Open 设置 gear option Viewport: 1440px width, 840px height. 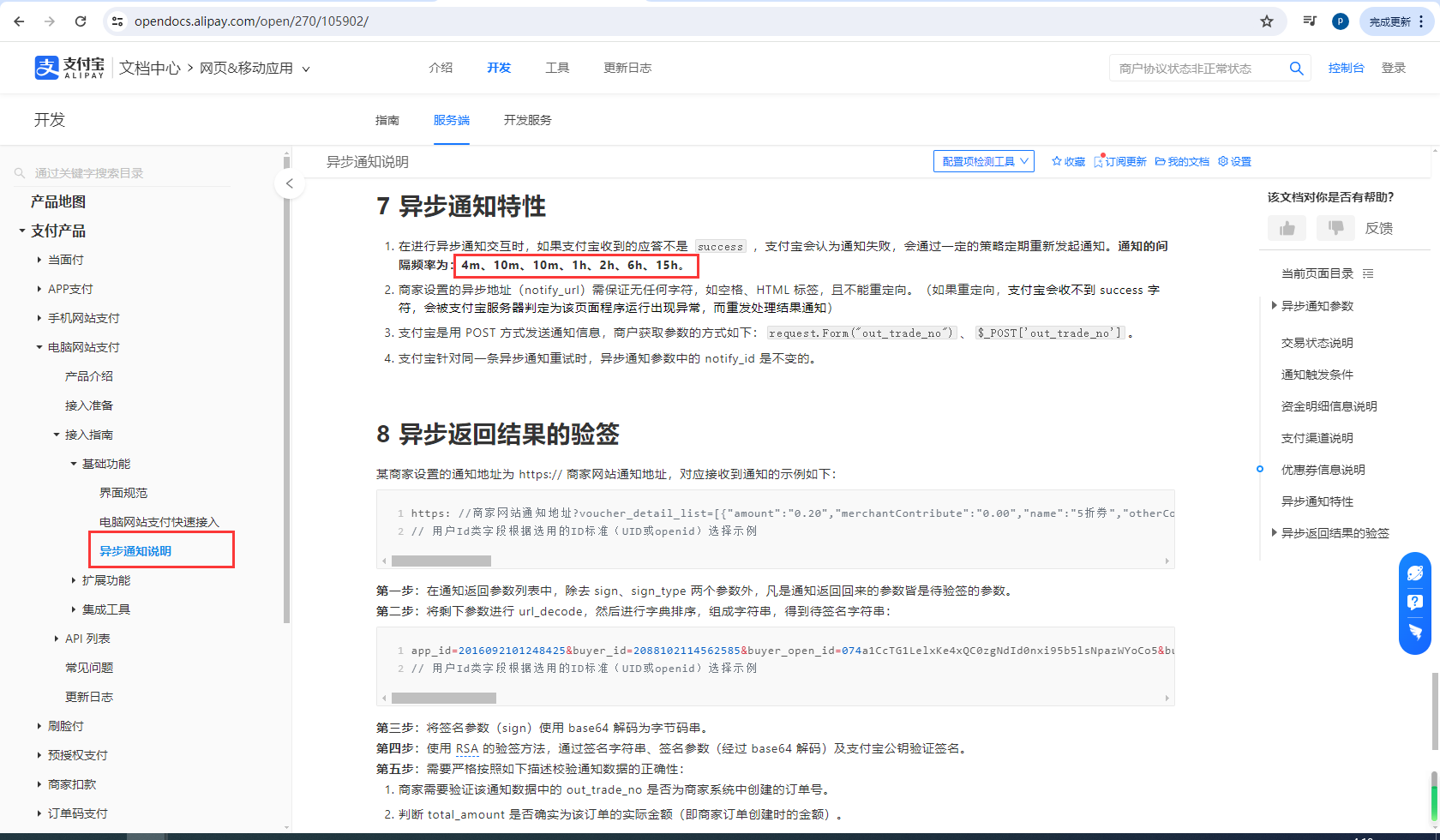click(x=1234, y=161)
